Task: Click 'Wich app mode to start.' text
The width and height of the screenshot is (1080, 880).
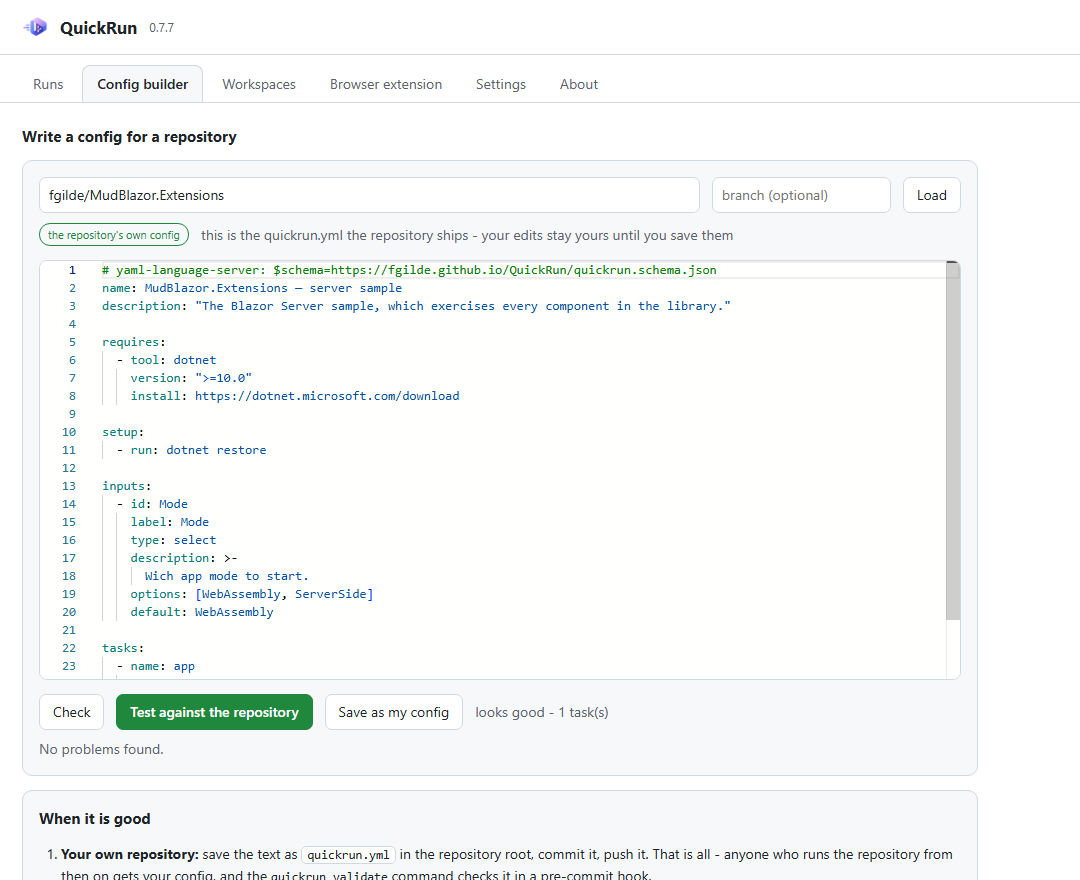Action: click(x=227, y=576)
